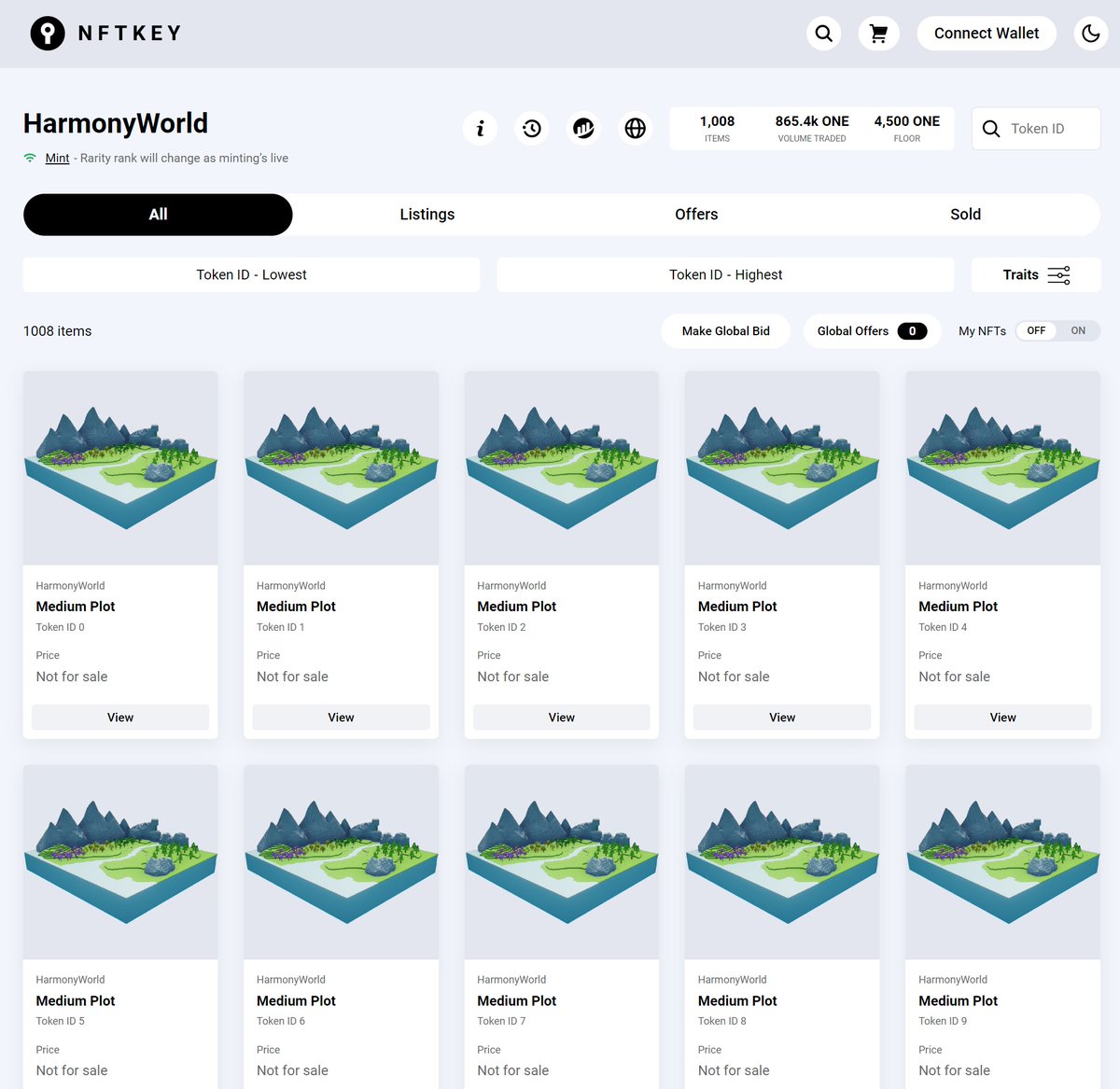1120x1089 pixels.
Task: Click Make Global Bid button
Action: click(x=726, y=331)
